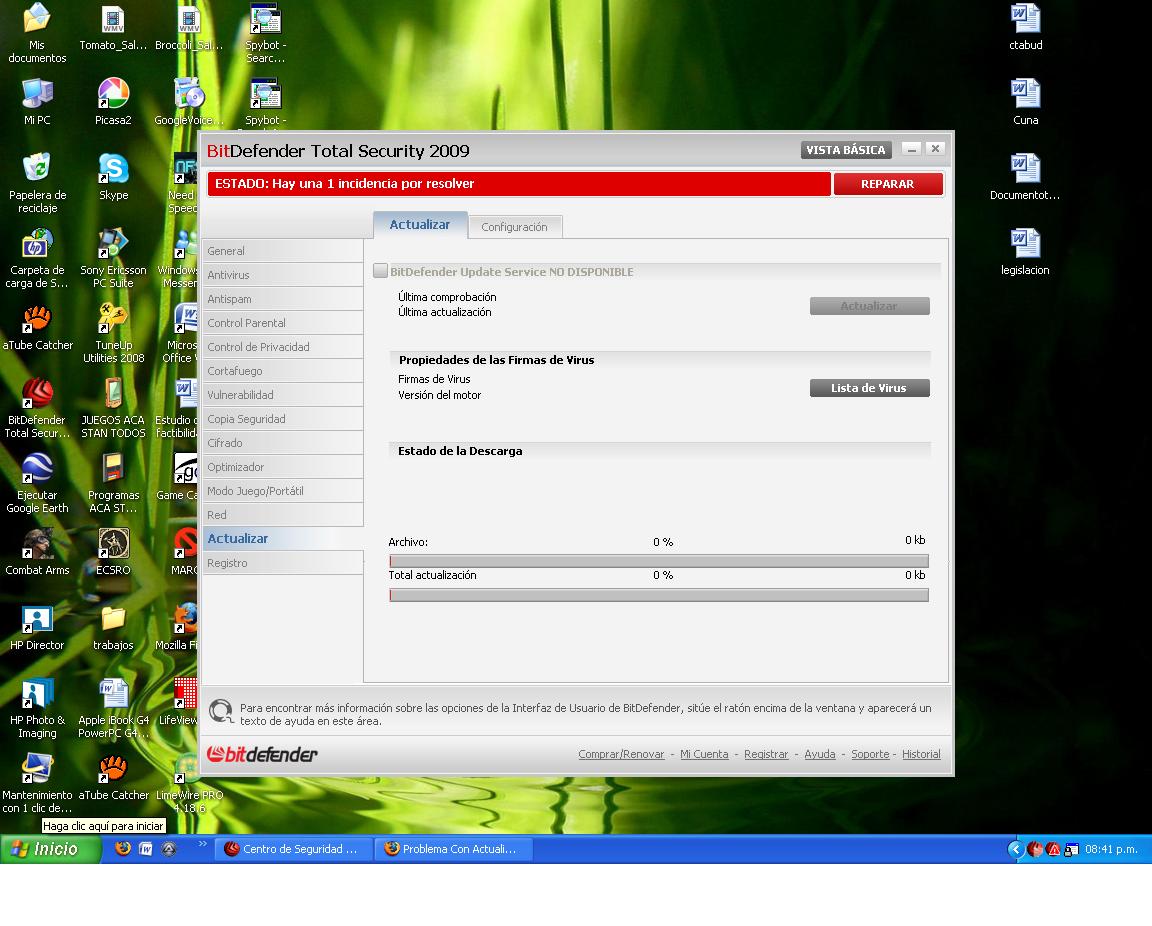Open Cortafuego section in sidebar
The image size is (1152, 926).
click(x=283, y=371)
